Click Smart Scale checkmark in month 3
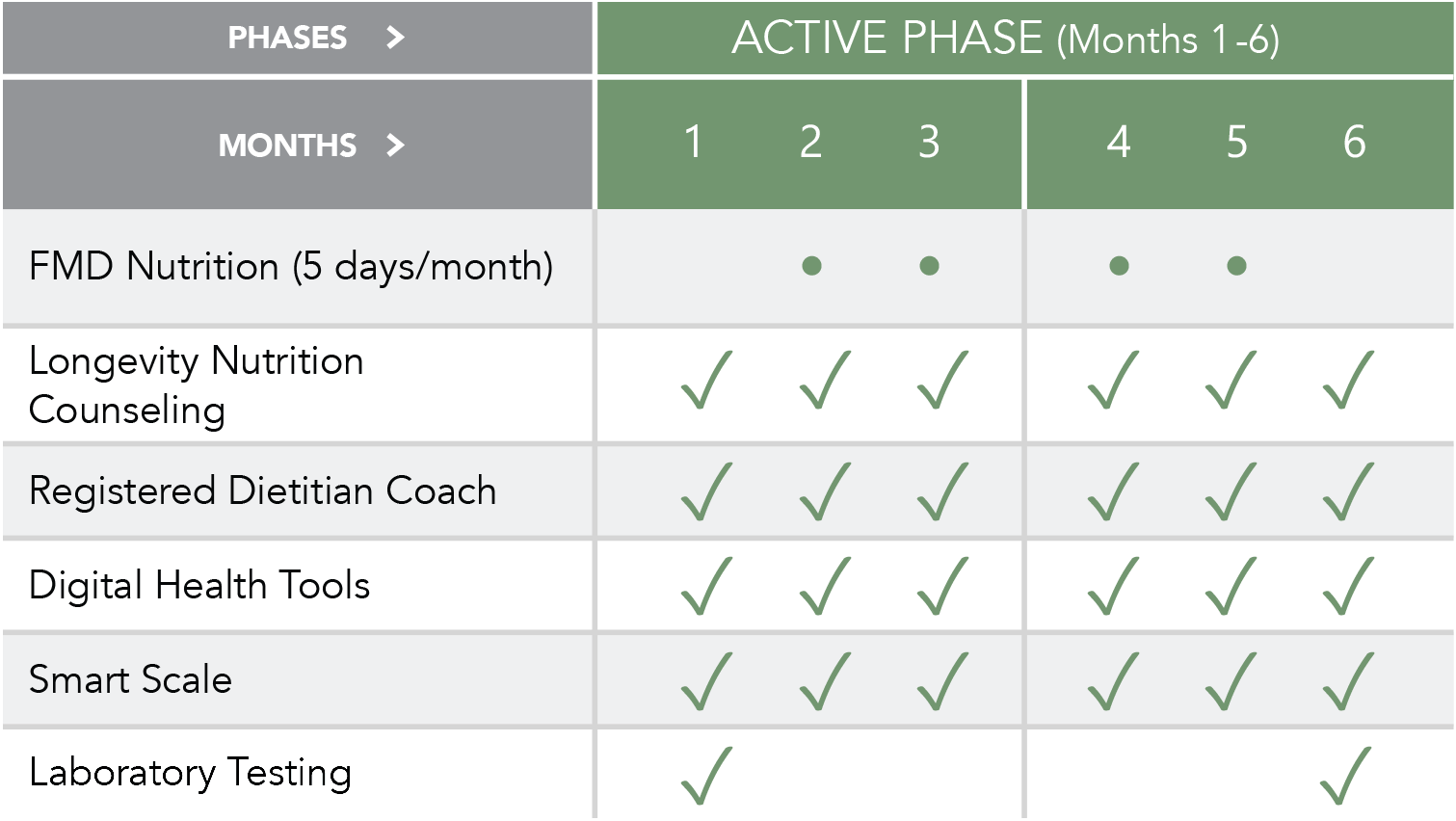The image size is (1456, 821). pos(942,681)
